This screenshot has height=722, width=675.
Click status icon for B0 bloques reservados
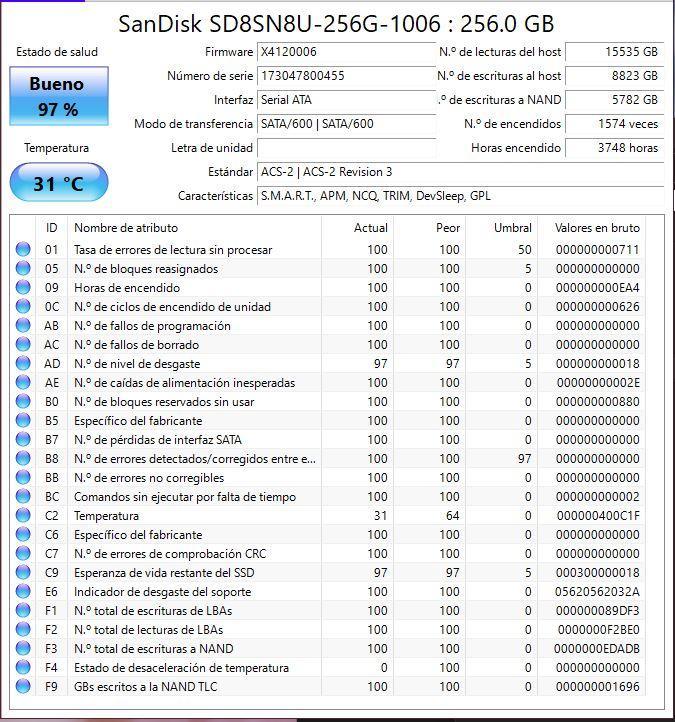[x=23, y=401]
